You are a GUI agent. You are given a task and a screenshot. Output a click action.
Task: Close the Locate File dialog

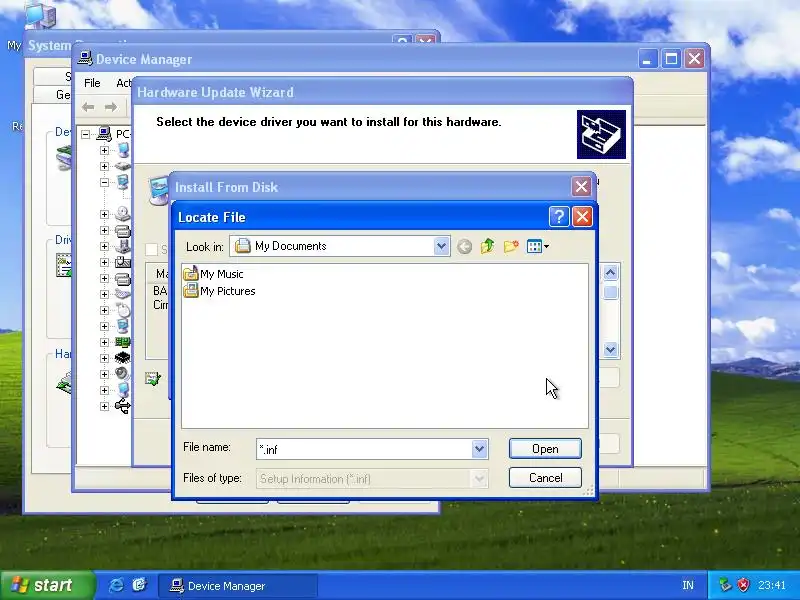(582, 217)
